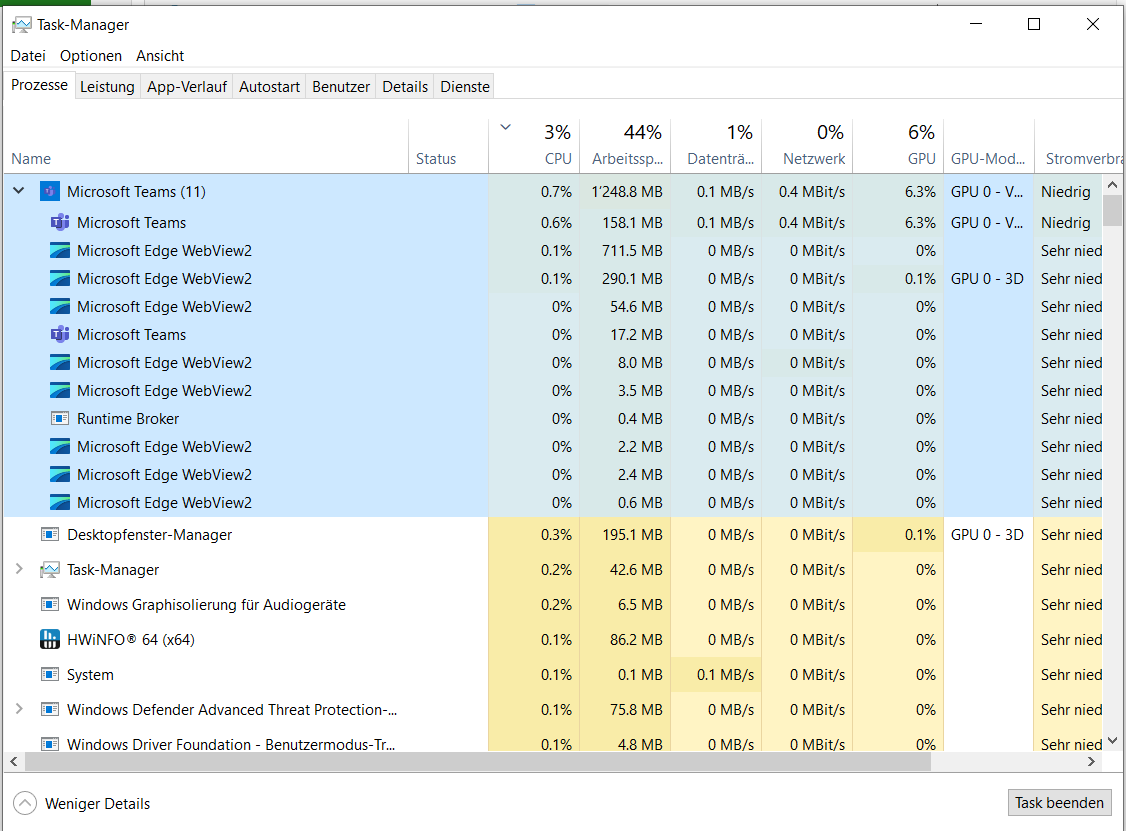Click the vertical scrollbar up arrow
1126x831 pixels.
tap(1112, 185)
